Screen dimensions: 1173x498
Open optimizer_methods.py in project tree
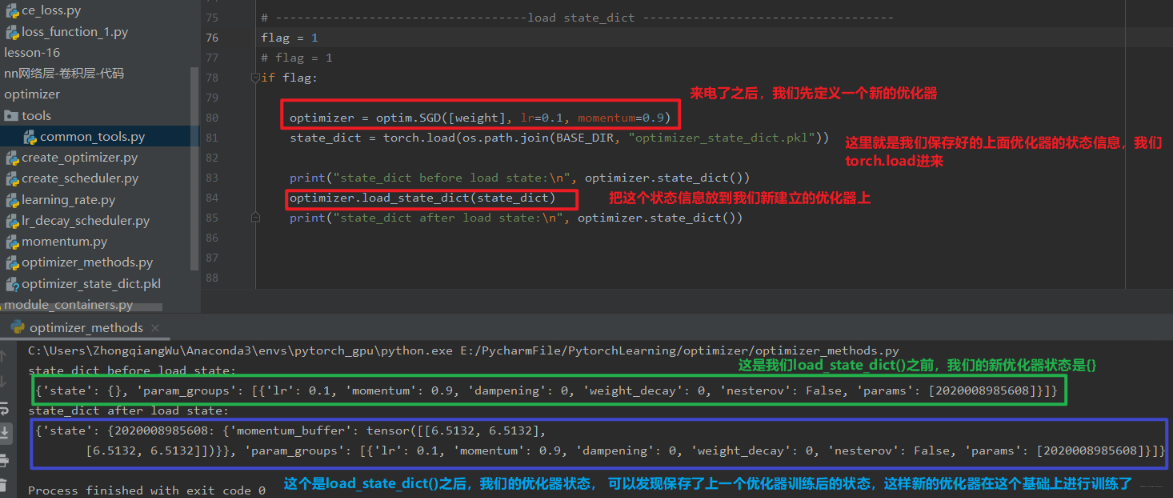click(x=87, y=263)
